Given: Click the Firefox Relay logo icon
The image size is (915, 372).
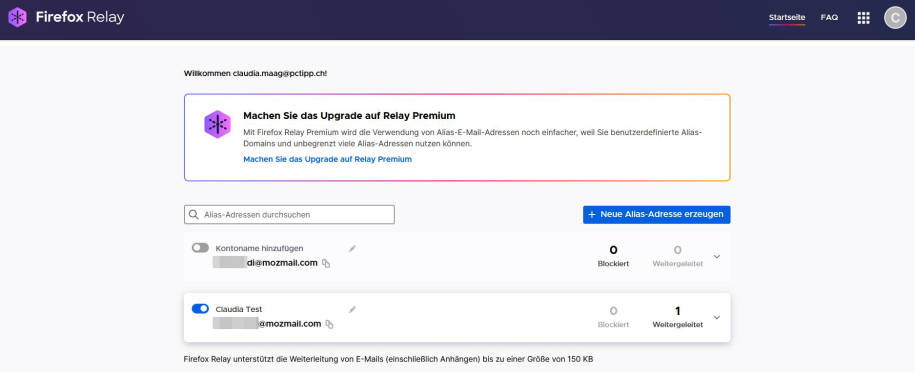Looking at the screenshot, I should tap(18, 18).
